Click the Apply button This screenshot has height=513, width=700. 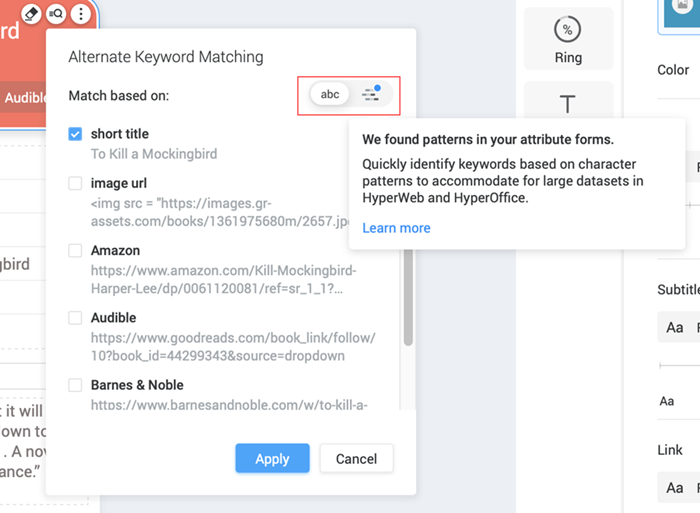pos(272,459)
